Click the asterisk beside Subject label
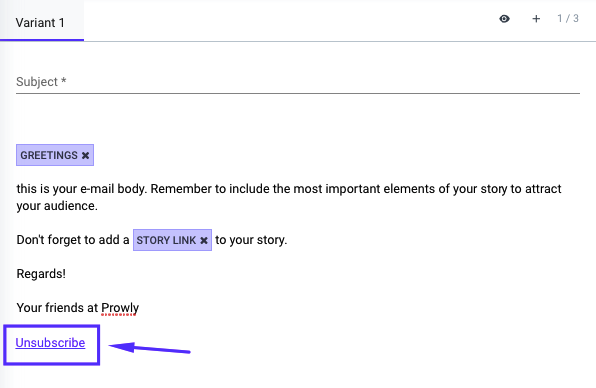This screenshot has width=596, height=388. click(63, 81)
